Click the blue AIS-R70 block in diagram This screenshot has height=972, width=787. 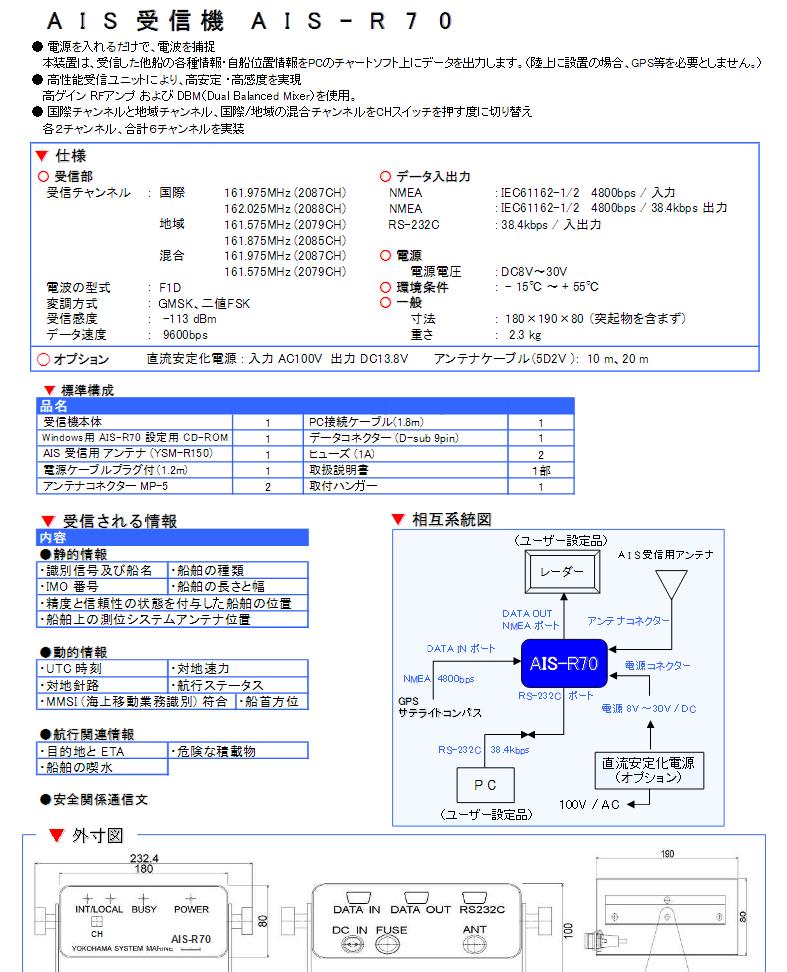[x=564, y=663]
